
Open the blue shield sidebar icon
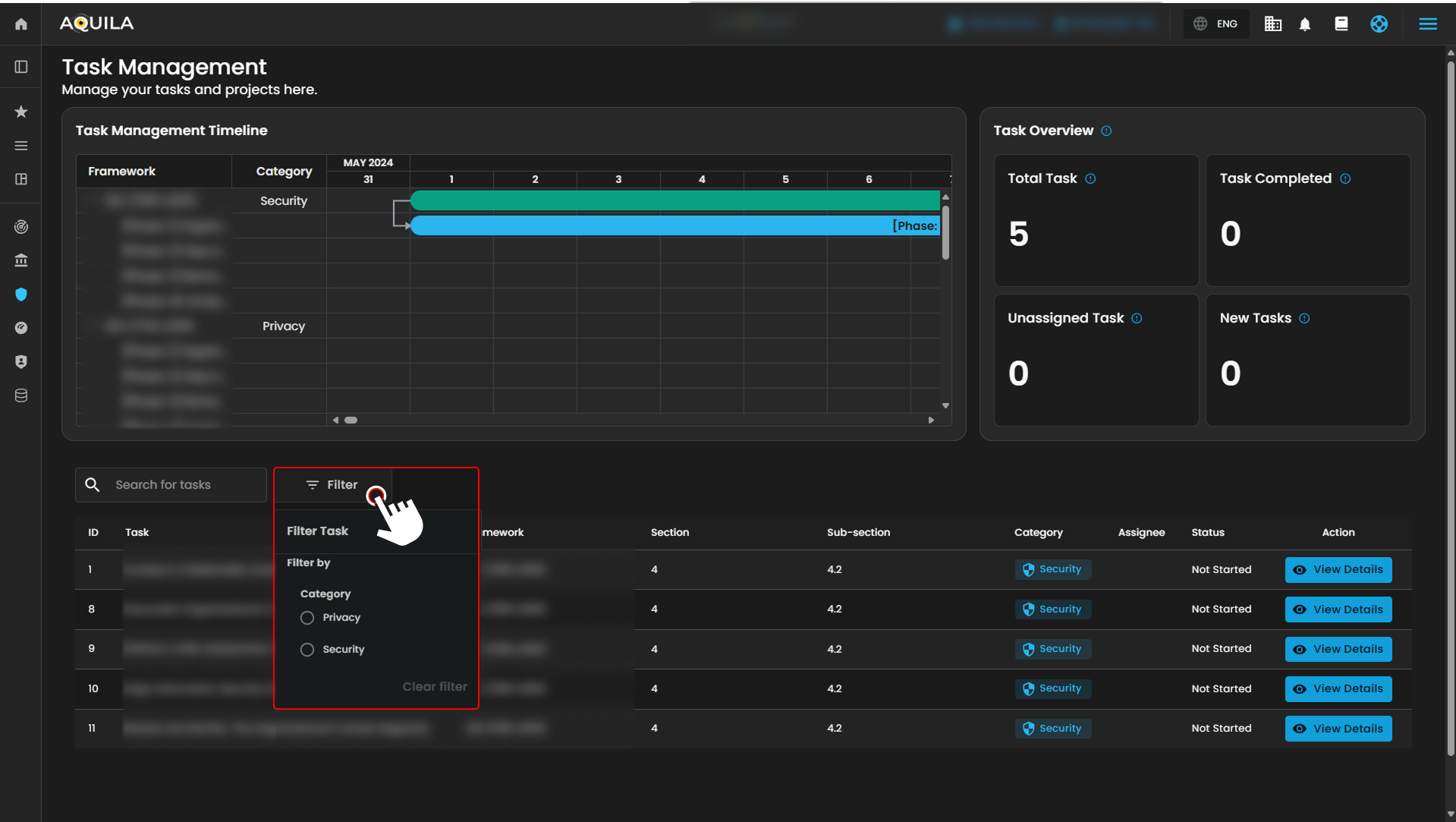click(x=21, y=294)
